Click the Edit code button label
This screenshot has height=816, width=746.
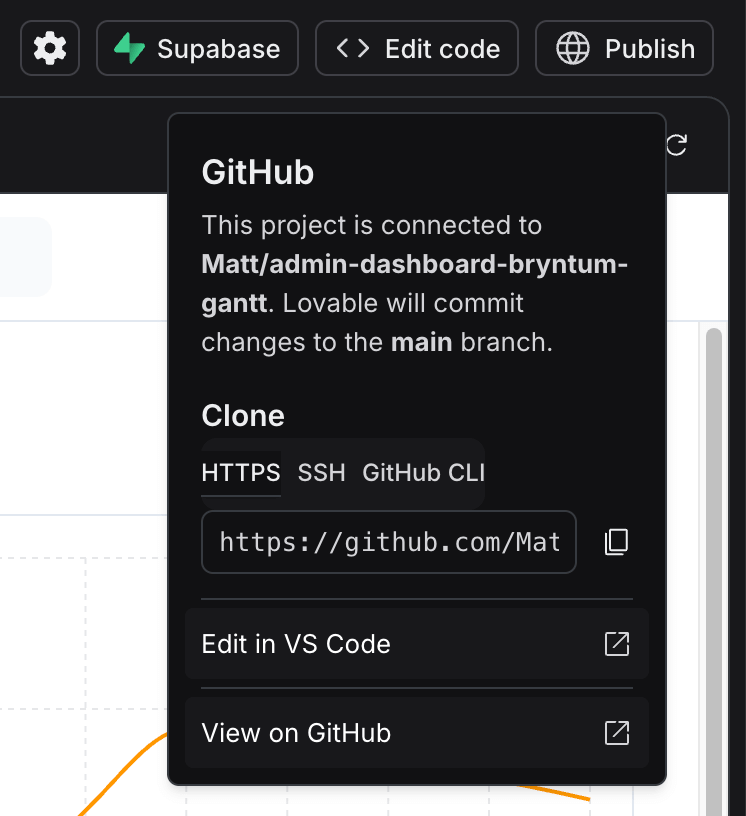442,49
